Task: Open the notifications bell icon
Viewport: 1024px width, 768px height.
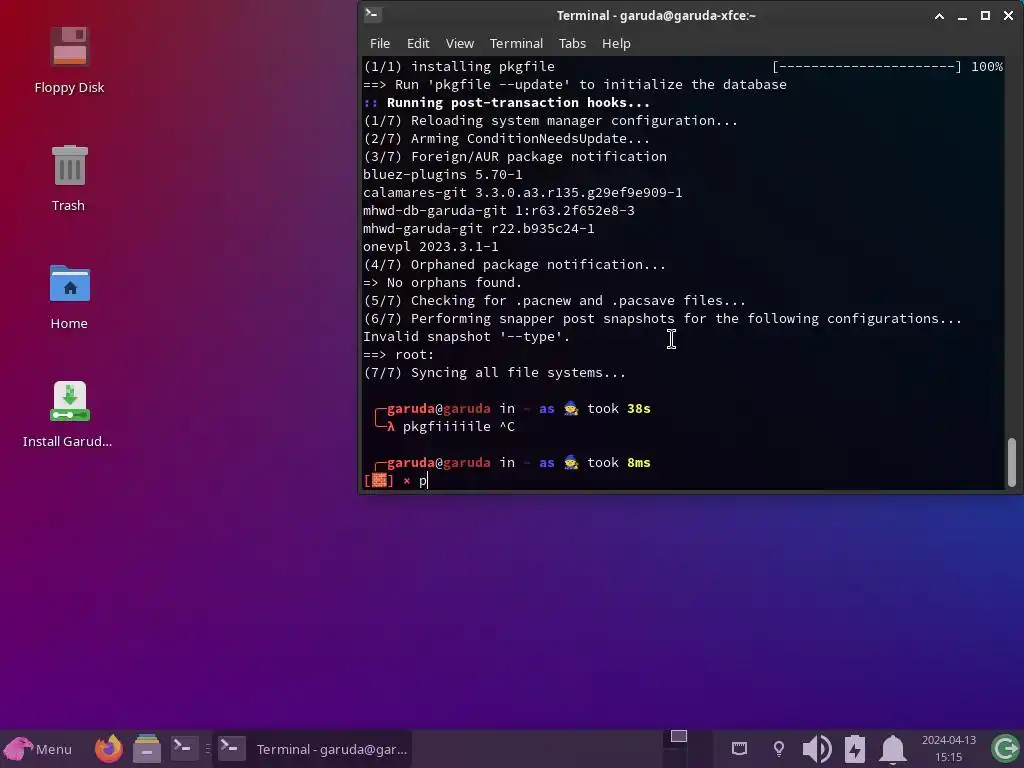Action: 893,748
